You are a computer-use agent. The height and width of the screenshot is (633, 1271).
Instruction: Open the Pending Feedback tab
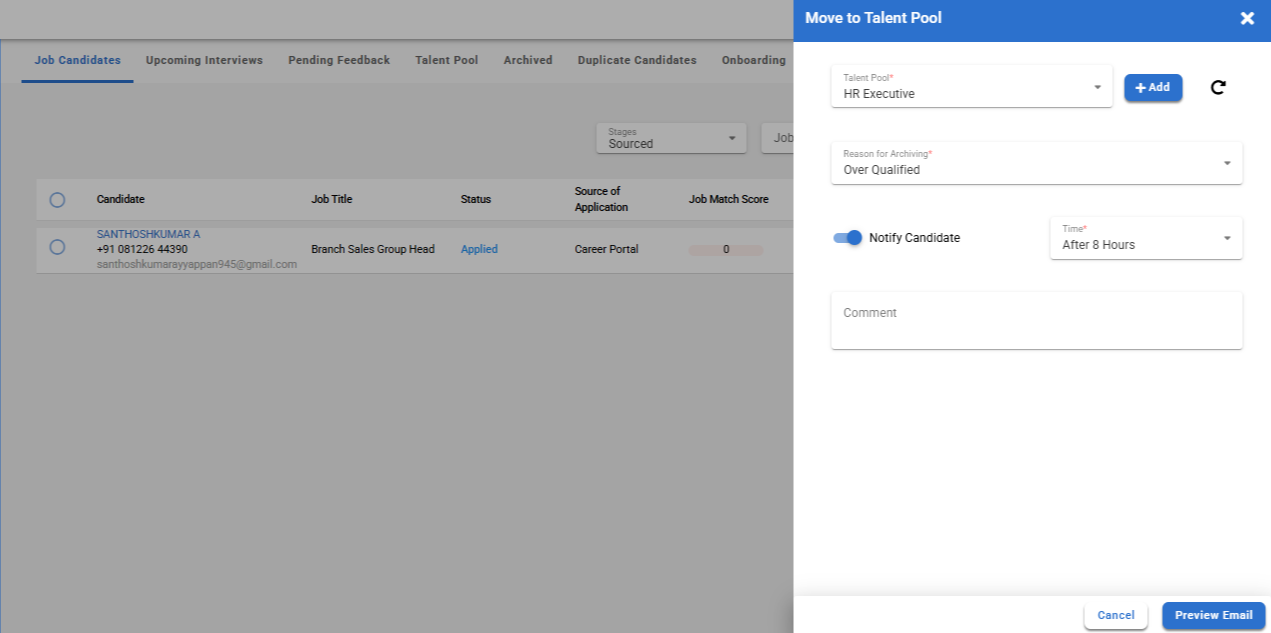pyautogui.click(x=339, y=60)
